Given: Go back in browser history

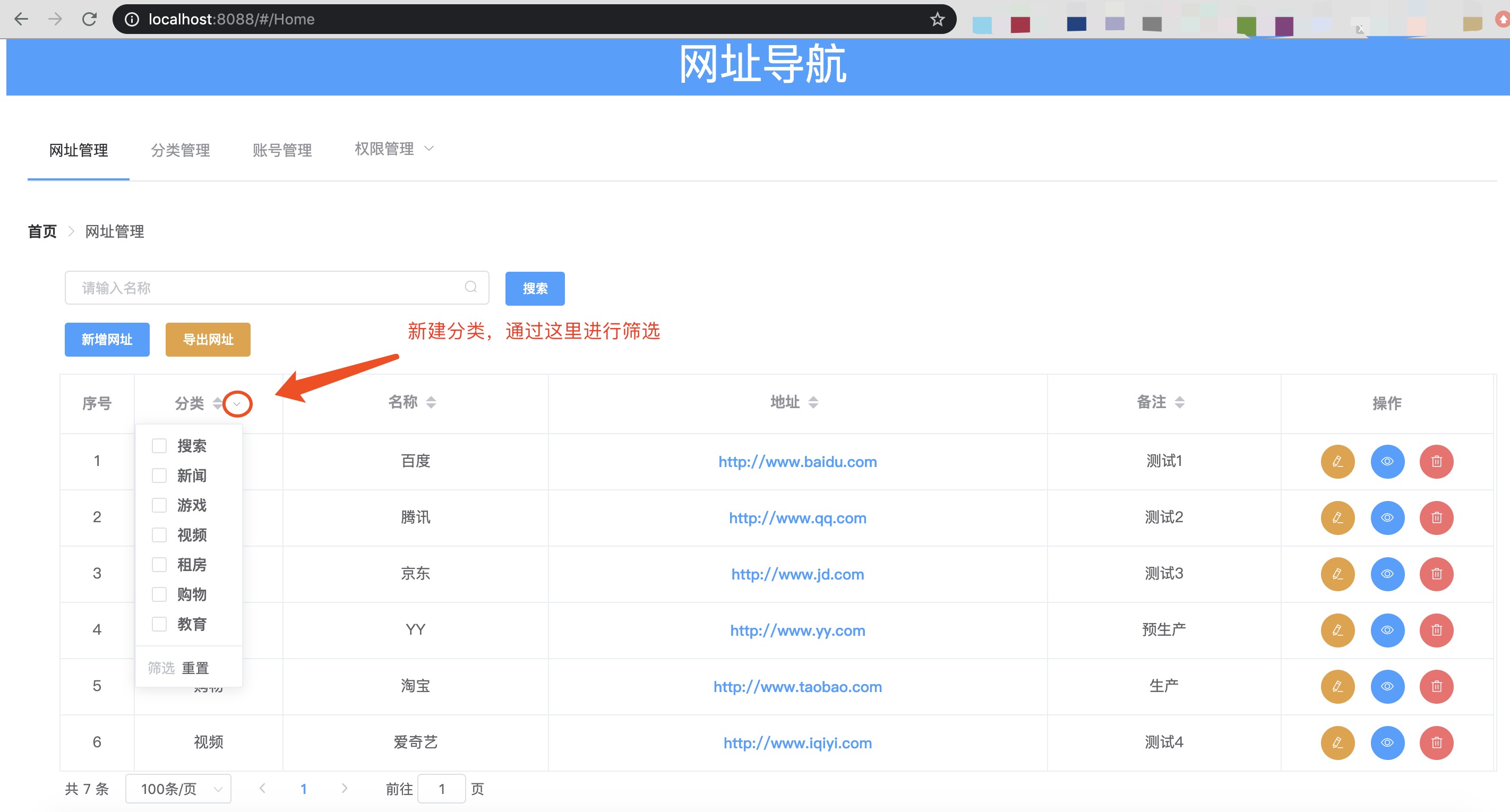Looking at the screenshot, I should pos(21,19).
